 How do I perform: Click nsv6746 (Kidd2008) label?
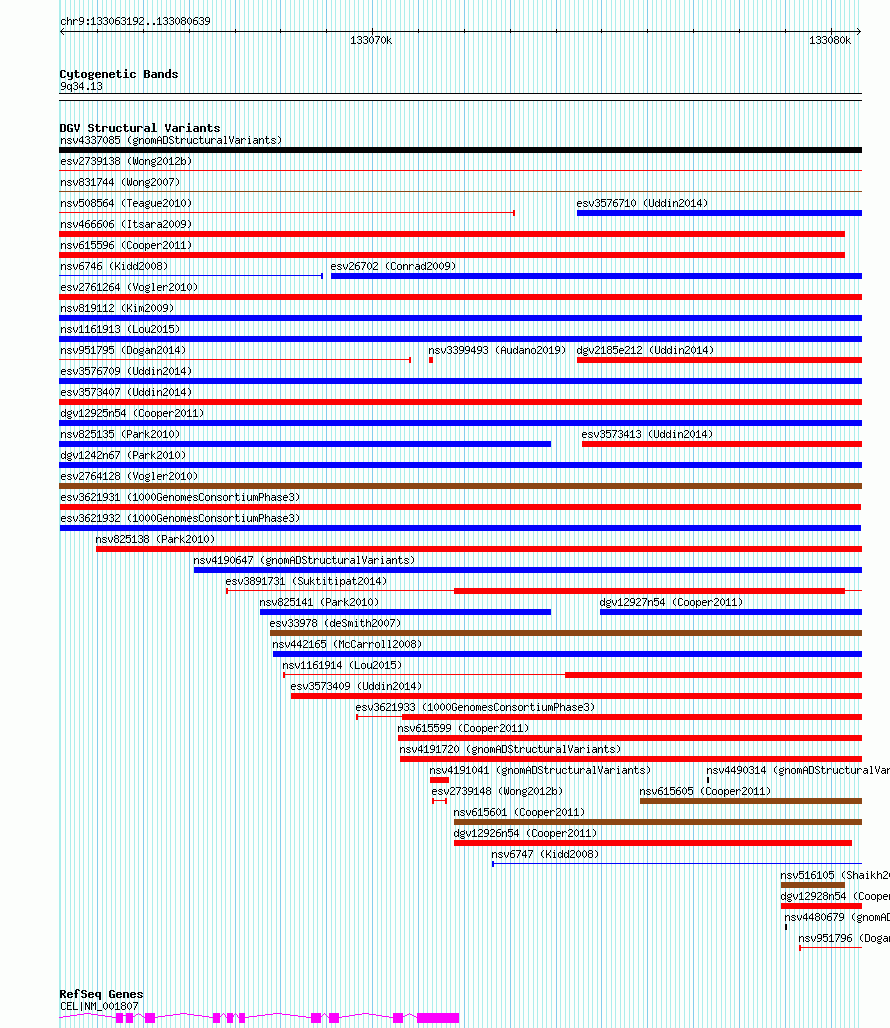click(x=114, y=266)
